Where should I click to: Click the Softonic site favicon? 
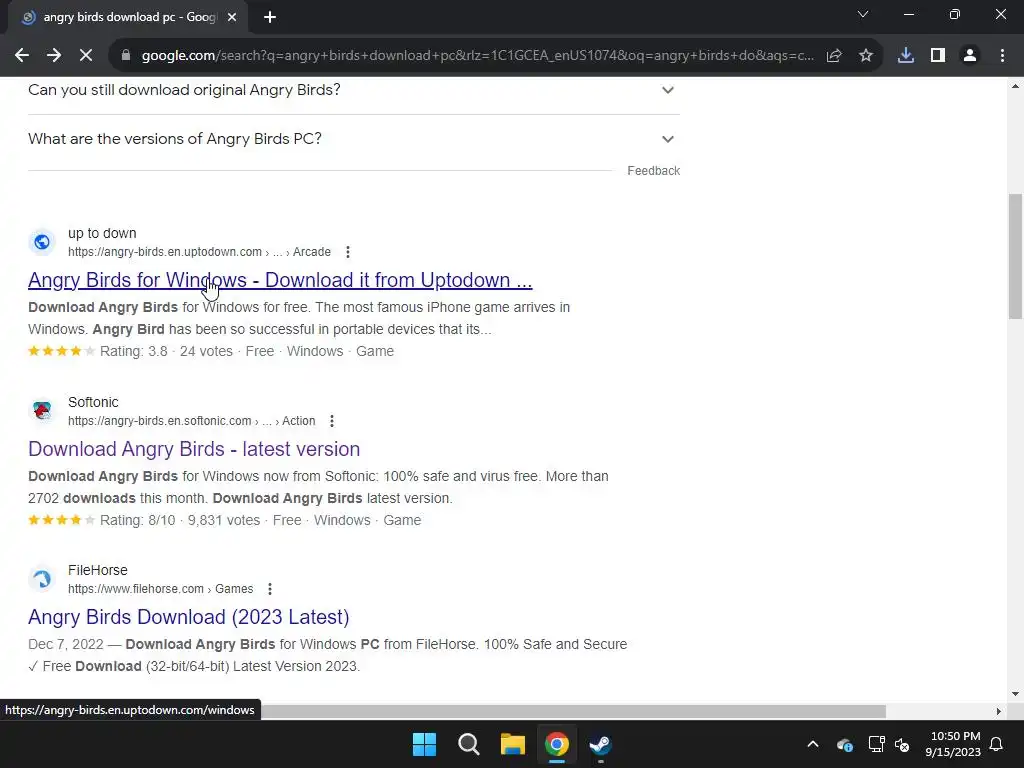tap(42, 411)
